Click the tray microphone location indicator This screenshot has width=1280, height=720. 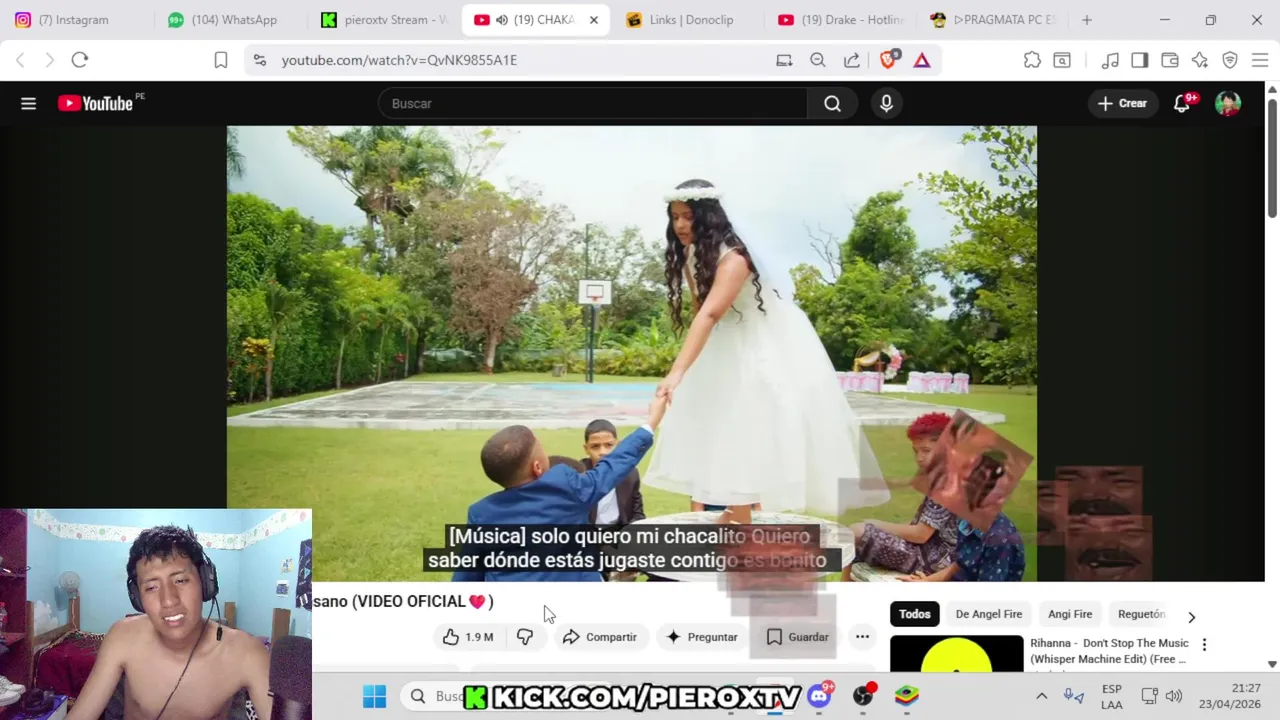tap(1074, 696)
